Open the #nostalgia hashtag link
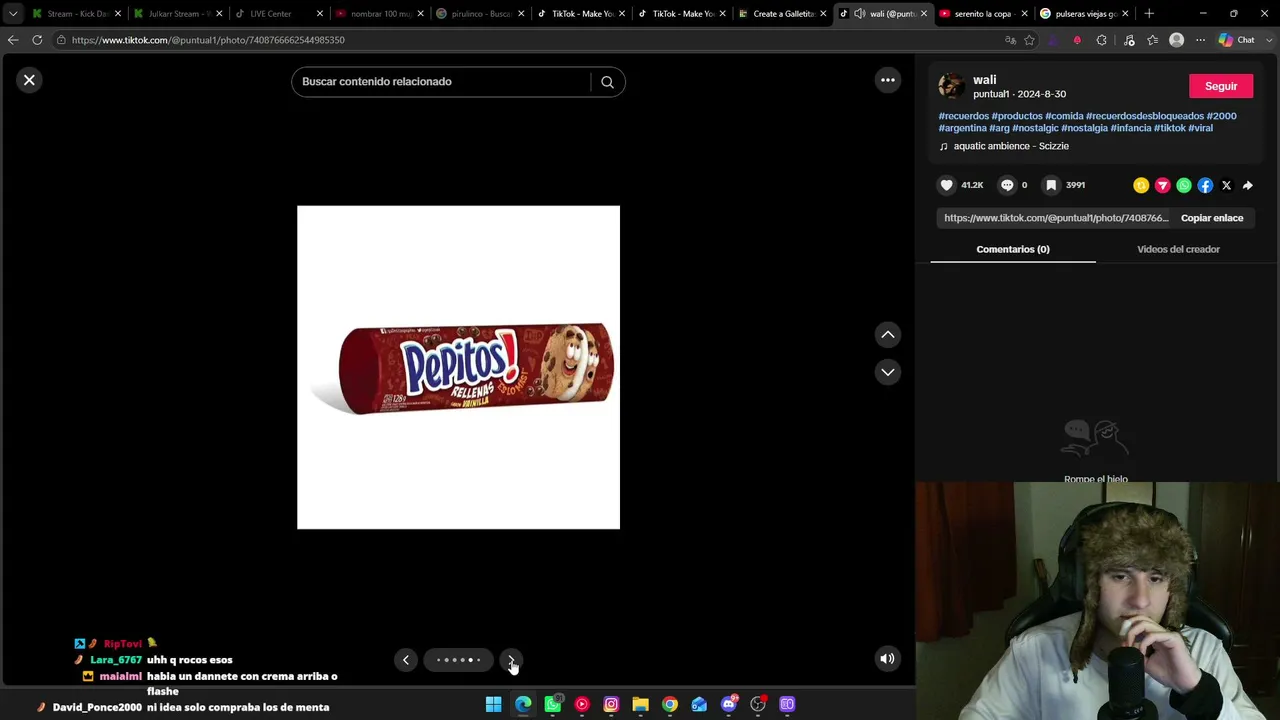Screen dimensions: 1280x720 tap(1084, 128)
